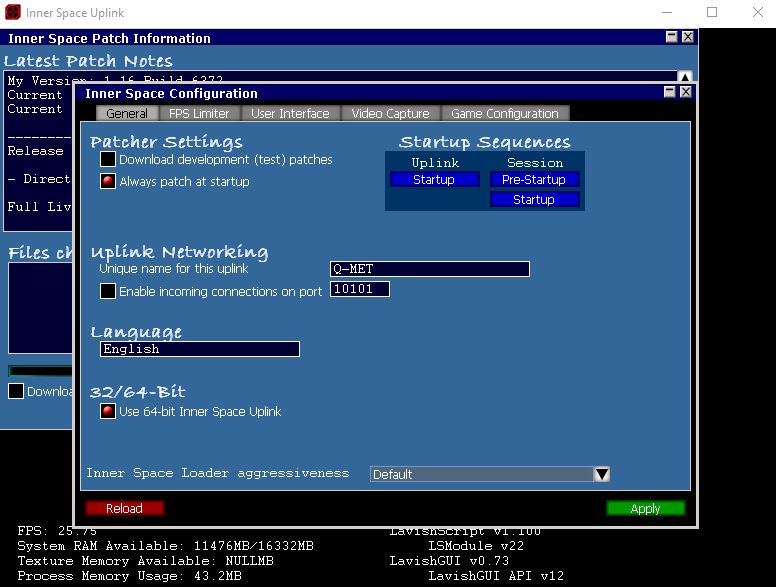Minimize the Inner Space Configuration window
This screenshot has width=776, height=587.
(670, 92)
